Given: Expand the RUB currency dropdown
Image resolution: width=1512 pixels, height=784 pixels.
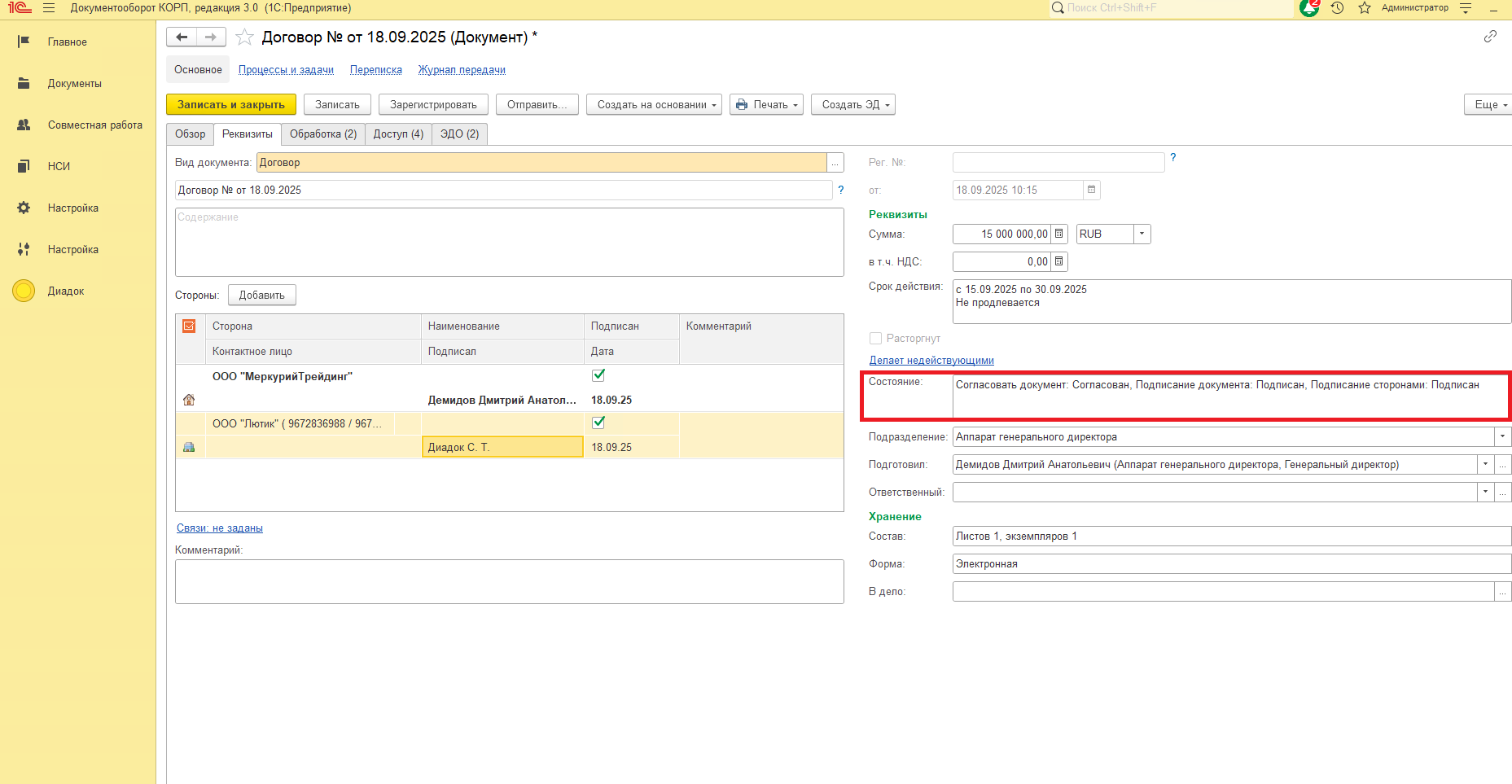Looking at the screenshot, I should tap(1142, 234).
